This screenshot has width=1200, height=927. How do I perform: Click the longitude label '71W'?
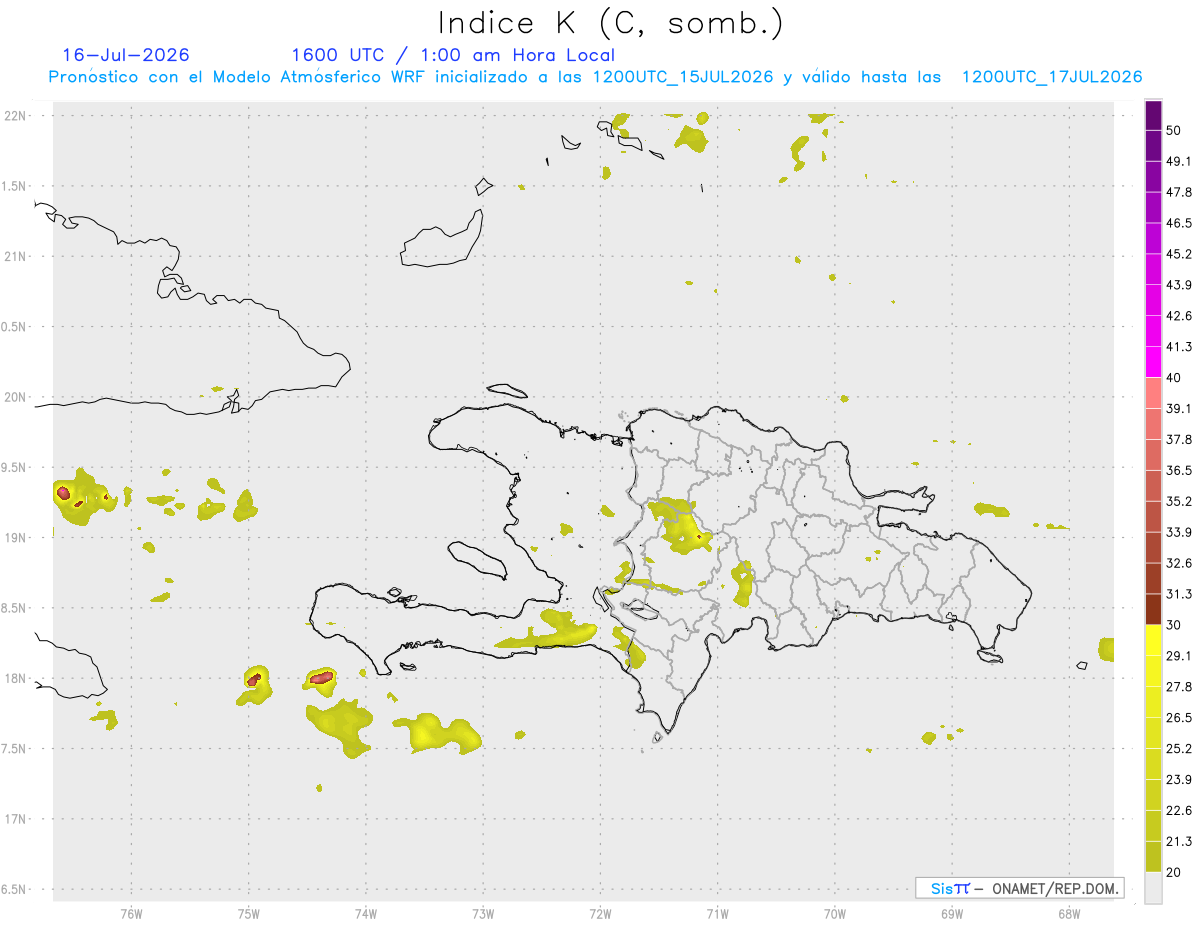[x=717, y=914]
